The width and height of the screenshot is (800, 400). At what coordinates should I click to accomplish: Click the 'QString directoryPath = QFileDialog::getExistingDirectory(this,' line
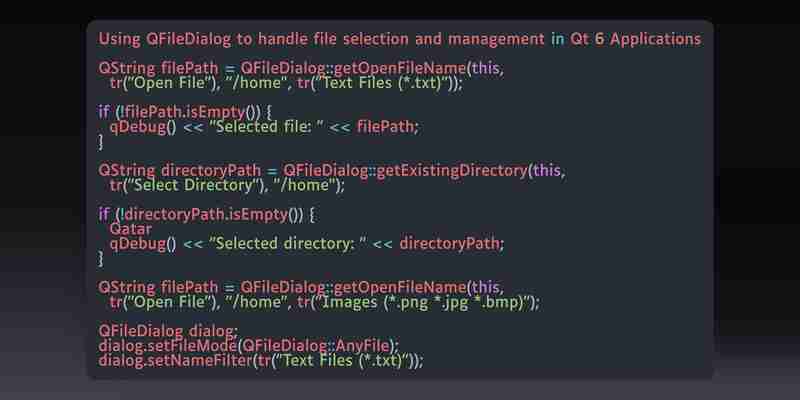point(332,171)
